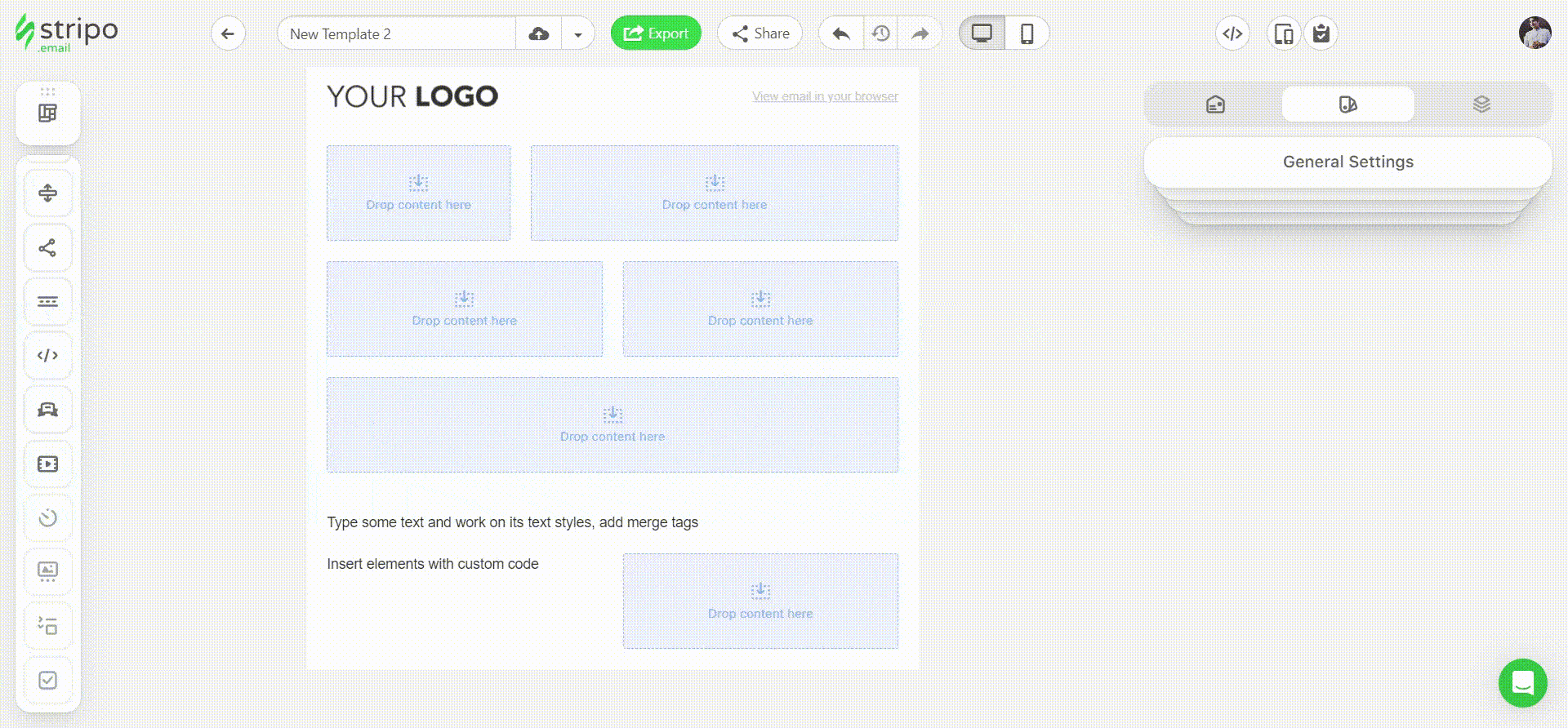The height and width of the screenshot is (728, 1568).
Task: Switch to the appearance styles tab
Action: pos(1348,104)
